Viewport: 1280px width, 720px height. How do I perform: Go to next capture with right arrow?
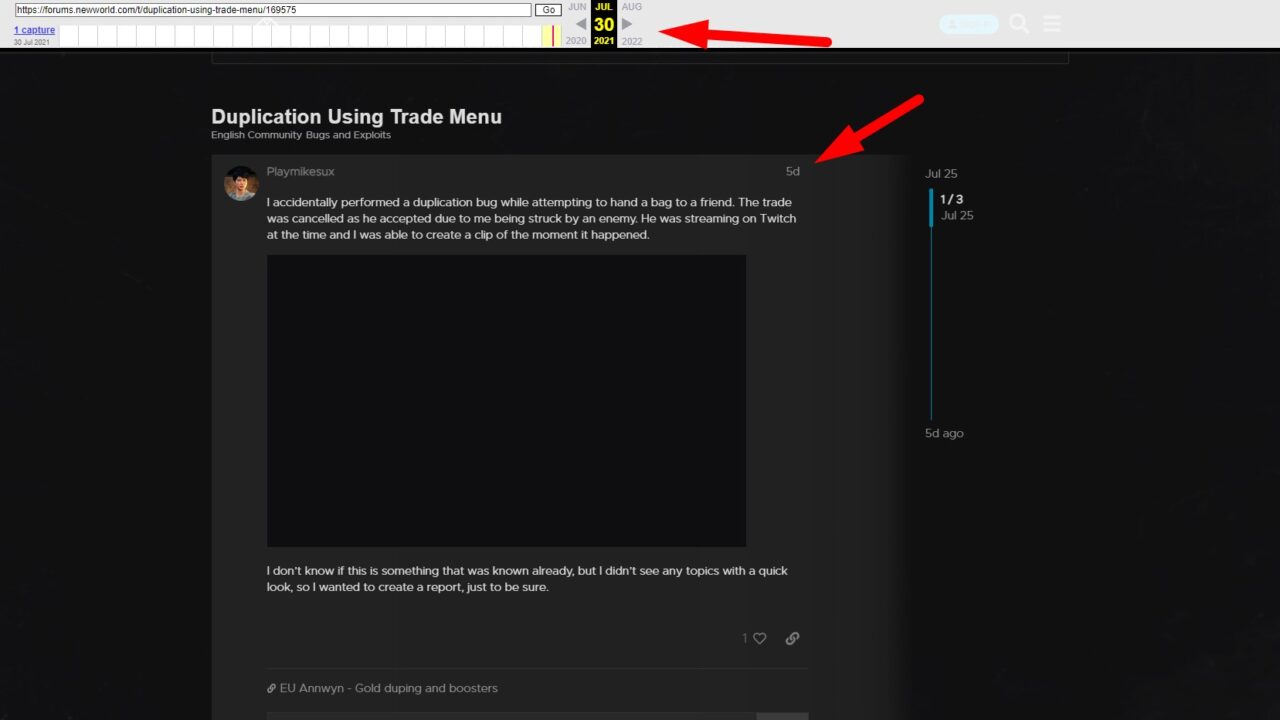tap(627, 24)
